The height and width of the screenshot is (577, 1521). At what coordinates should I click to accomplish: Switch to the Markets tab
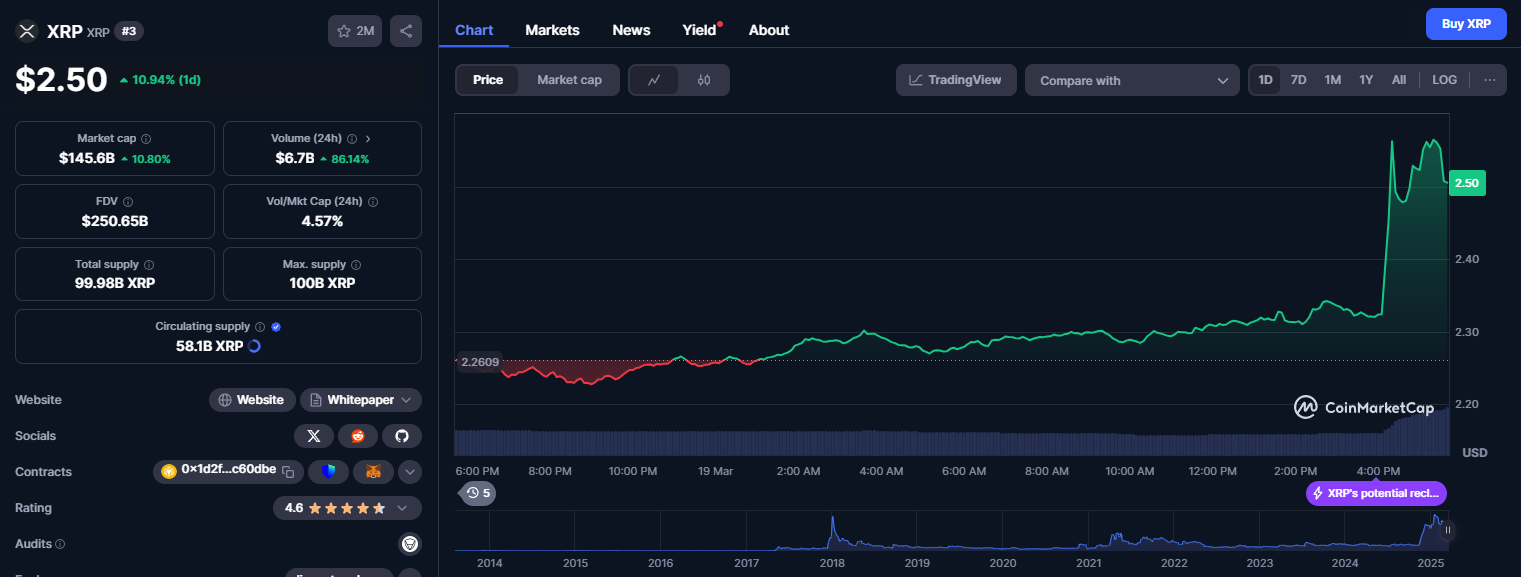[x=552, y=30]
